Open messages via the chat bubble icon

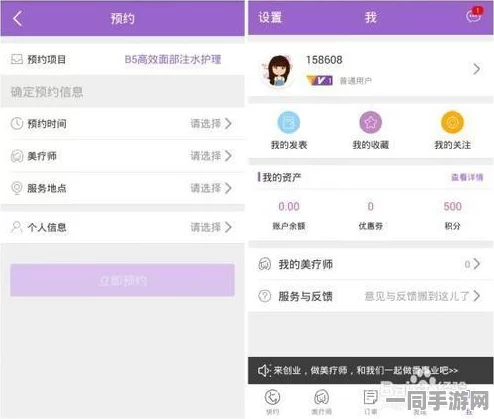click(x=474, y=15)
